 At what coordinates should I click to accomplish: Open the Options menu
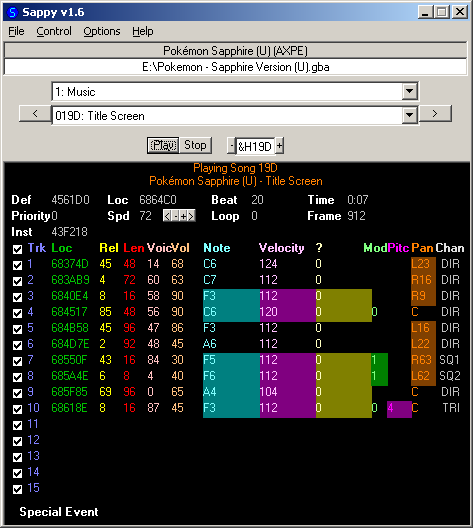click(102, 31)
